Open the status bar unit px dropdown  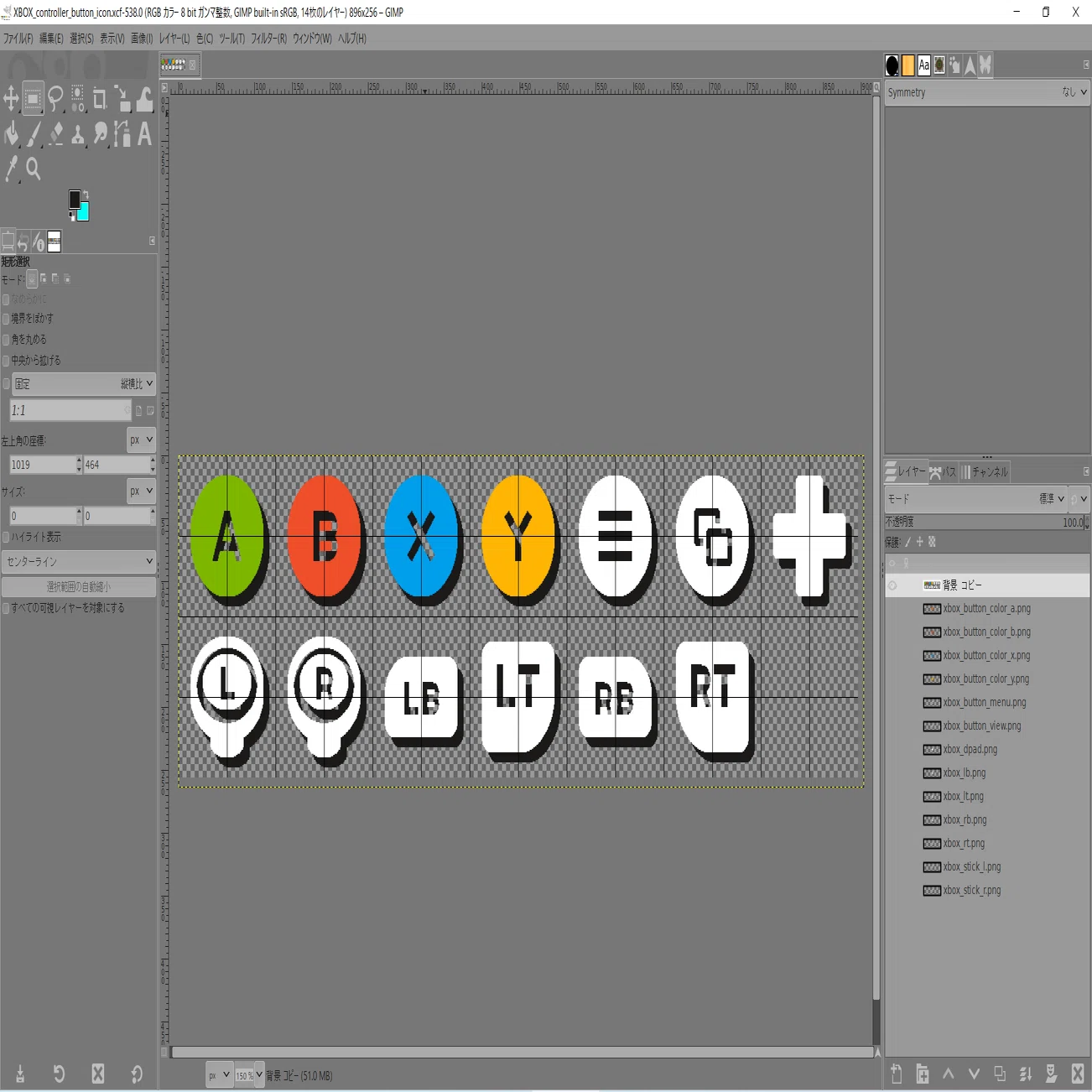(x=220, y=1074)
